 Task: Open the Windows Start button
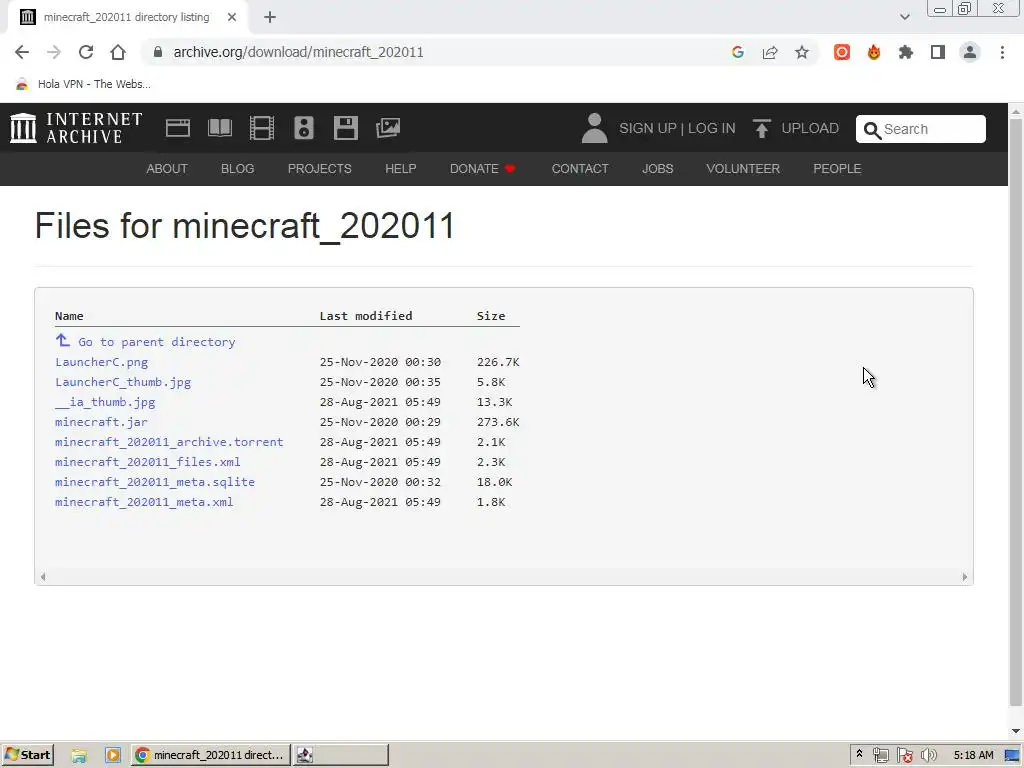(x=27, y=755)
